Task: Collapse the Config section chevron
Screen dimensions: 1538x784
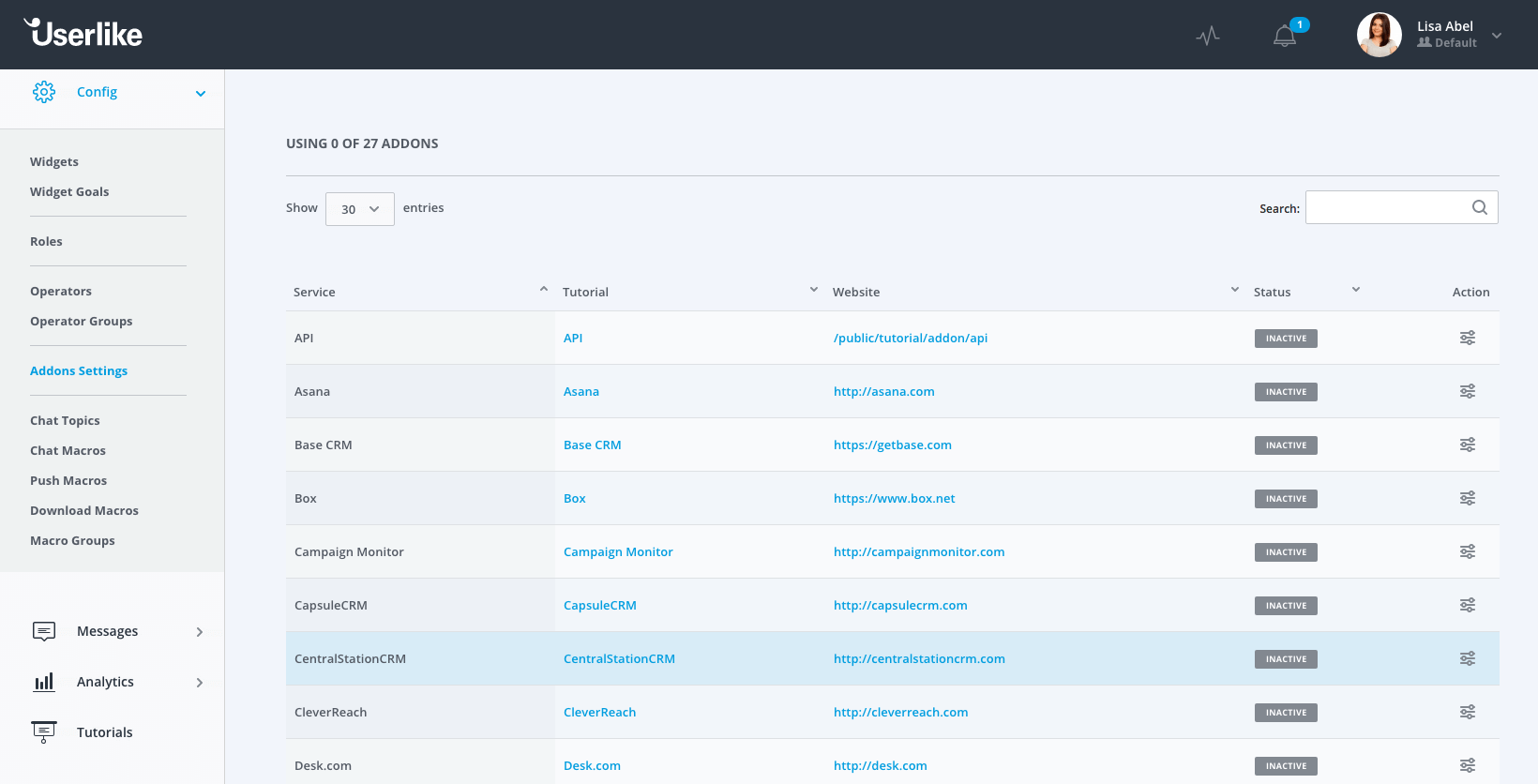Action: [x=201, y=94]
